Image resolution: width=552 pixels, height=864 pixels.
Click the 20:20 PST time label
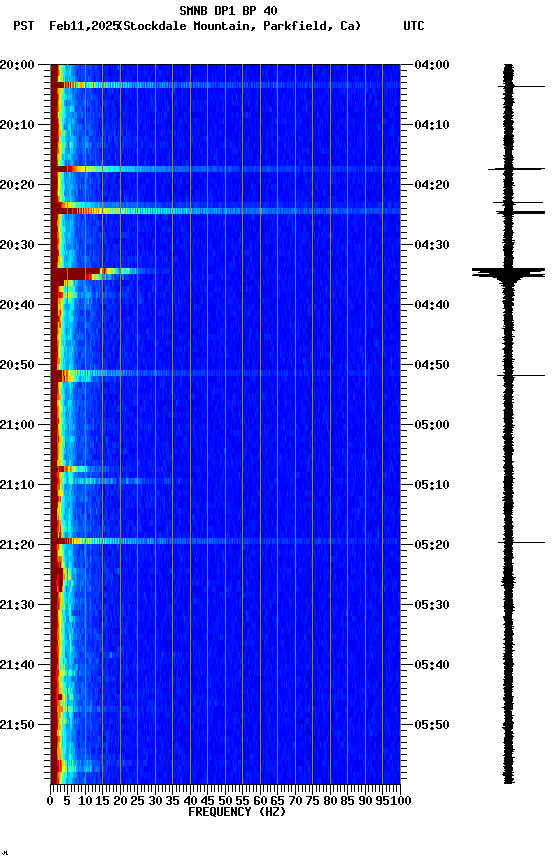(x=17, y=185)
